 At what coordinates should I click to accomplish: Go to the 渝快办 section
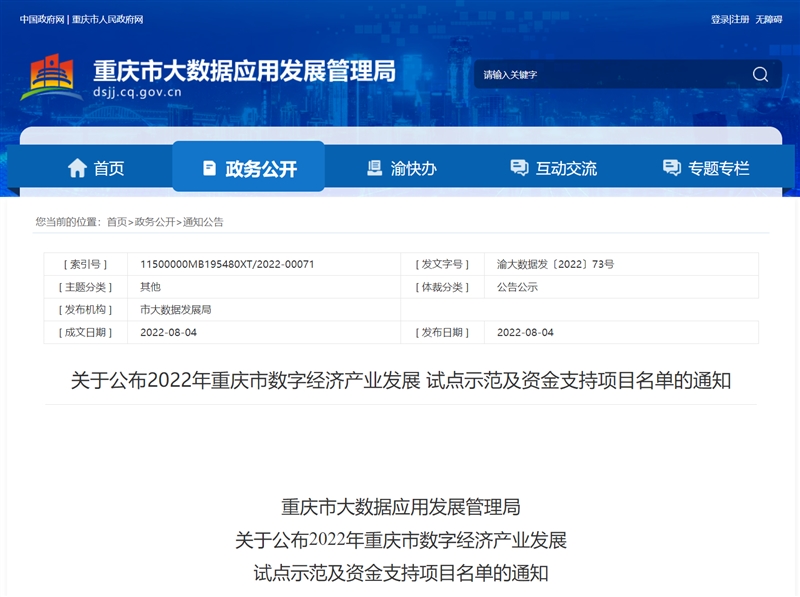(x=402, y=168)
